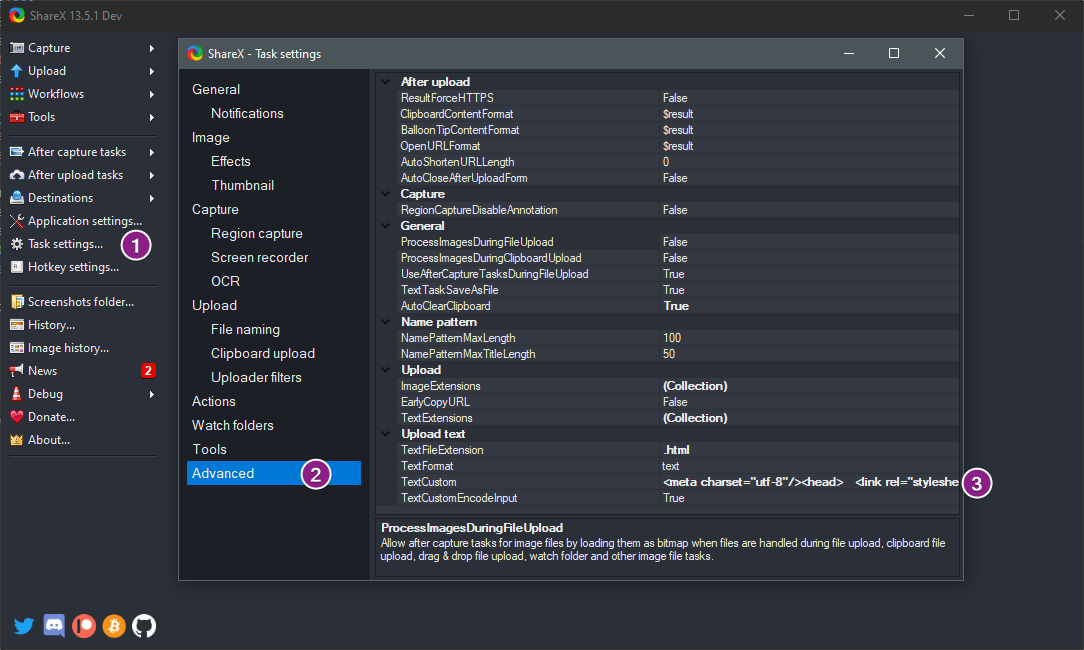
Task: Open the Hotkey settings icon
Action: 17,267
